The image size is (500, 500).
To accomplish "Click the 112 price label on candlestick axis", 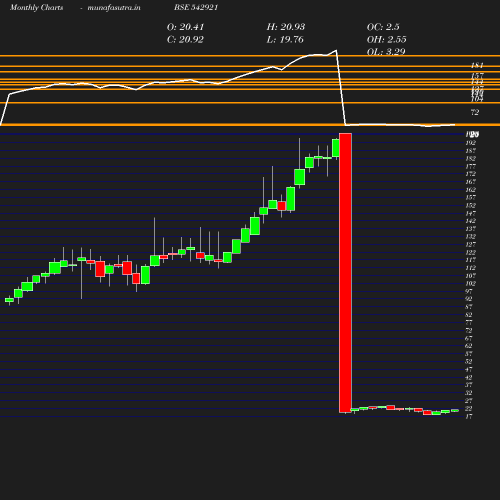I will click(471, 268).
